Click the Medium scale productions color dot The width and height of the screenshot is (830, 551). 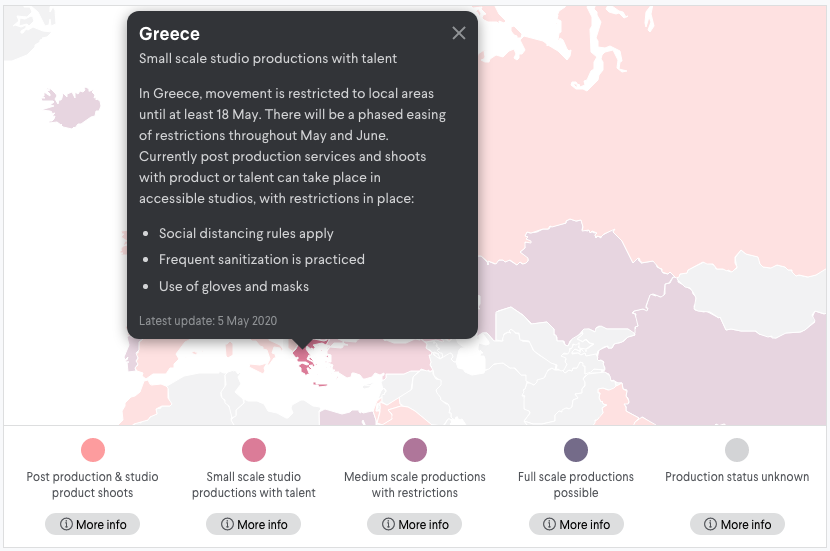point(415,450)
